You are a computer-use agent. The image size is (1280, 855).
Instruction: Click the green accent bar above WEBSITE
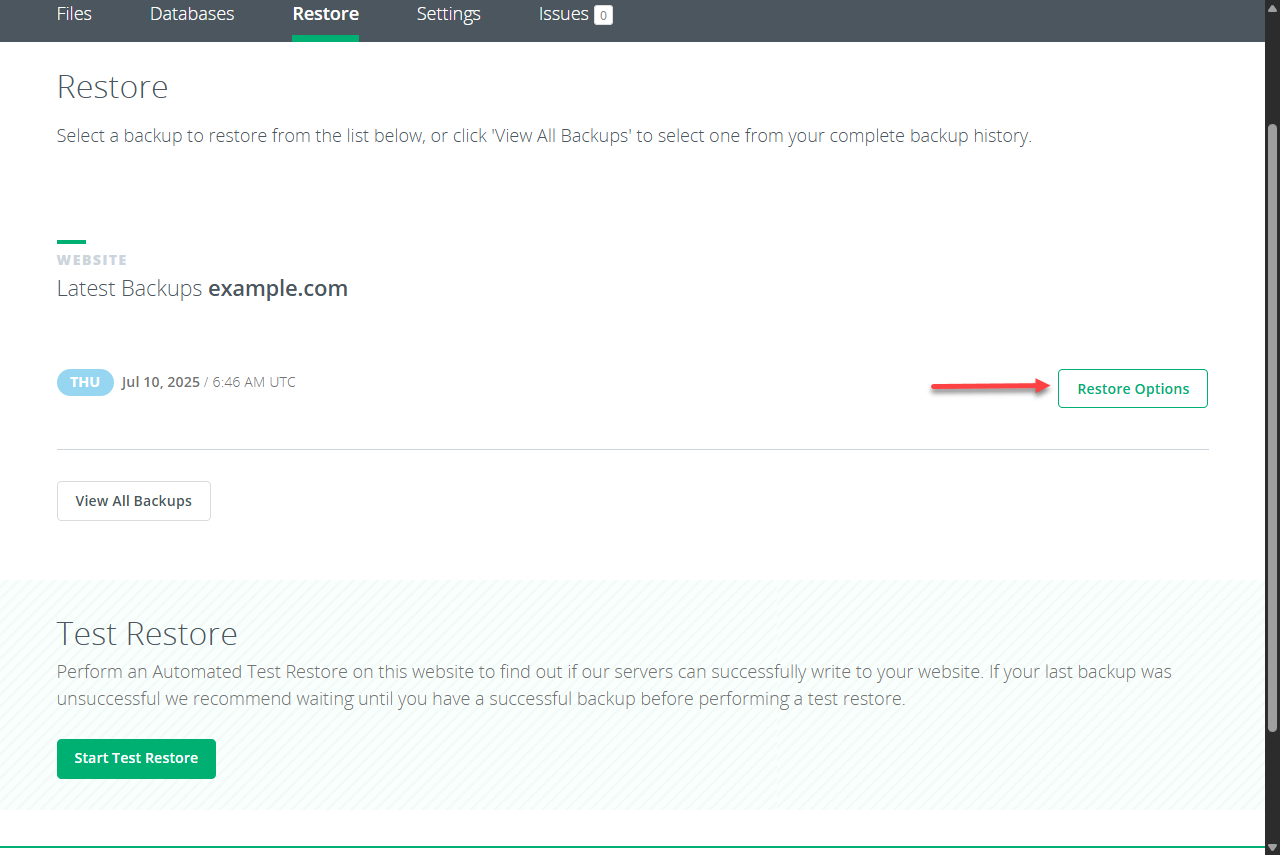[71, 242]
